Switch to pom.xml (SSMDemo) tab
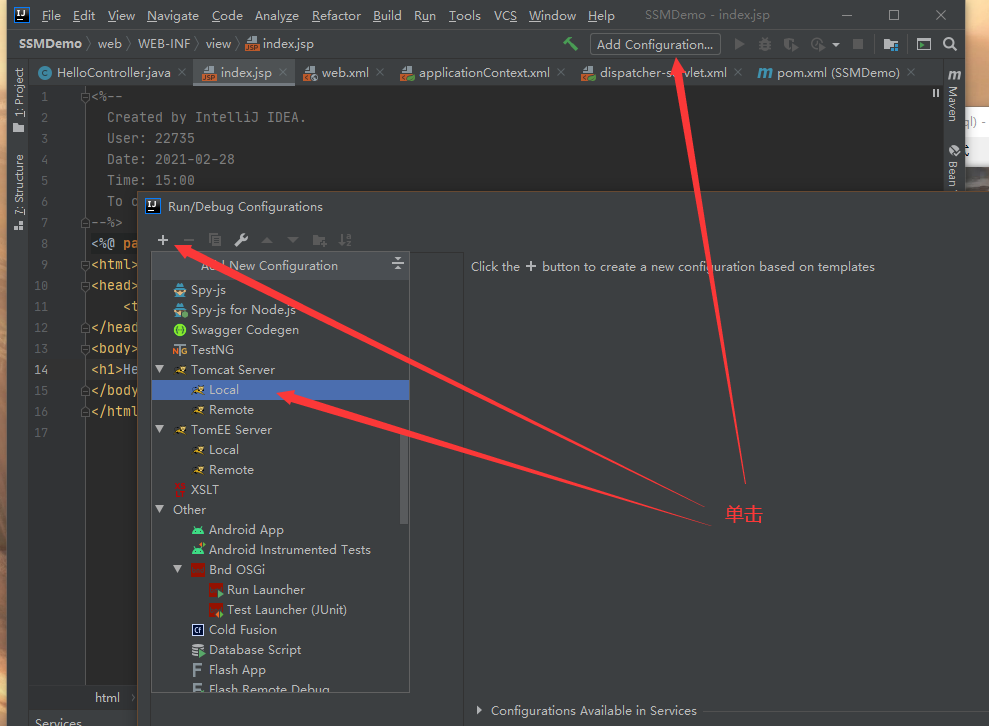 click(838, 73)
